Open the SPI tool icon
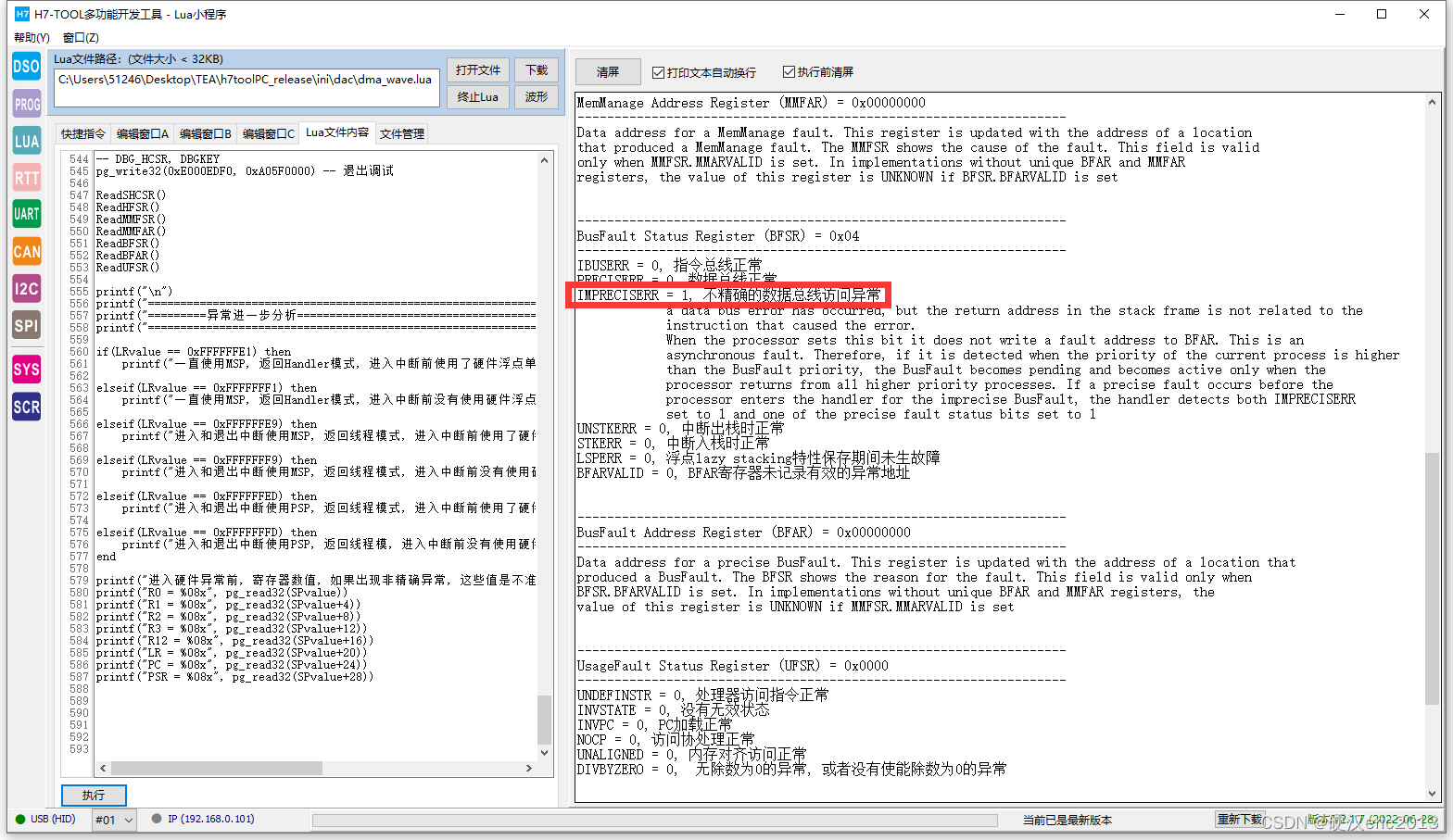 26,325
